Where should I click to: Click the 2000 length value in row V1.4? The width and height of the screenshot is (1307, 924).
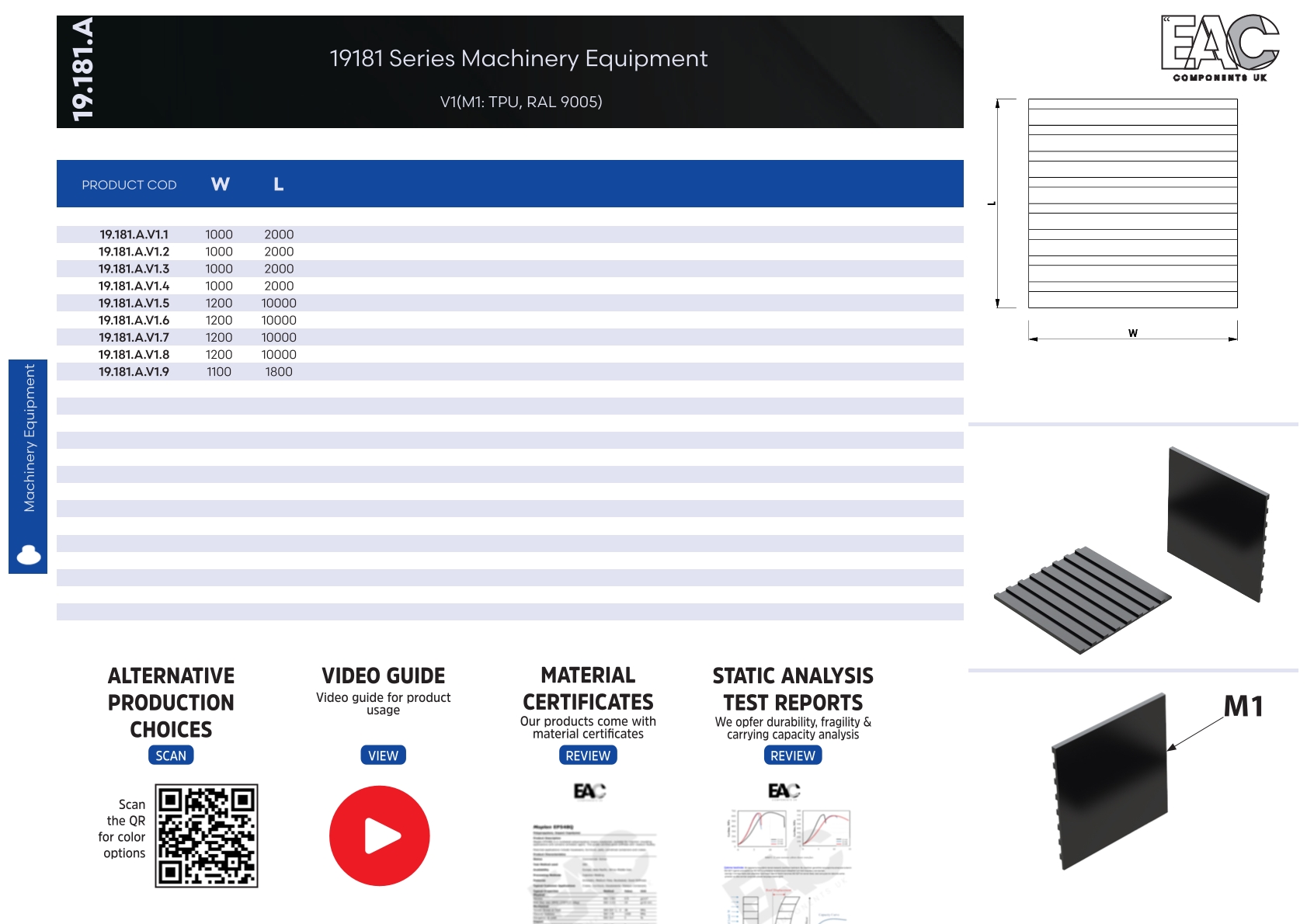279,286
